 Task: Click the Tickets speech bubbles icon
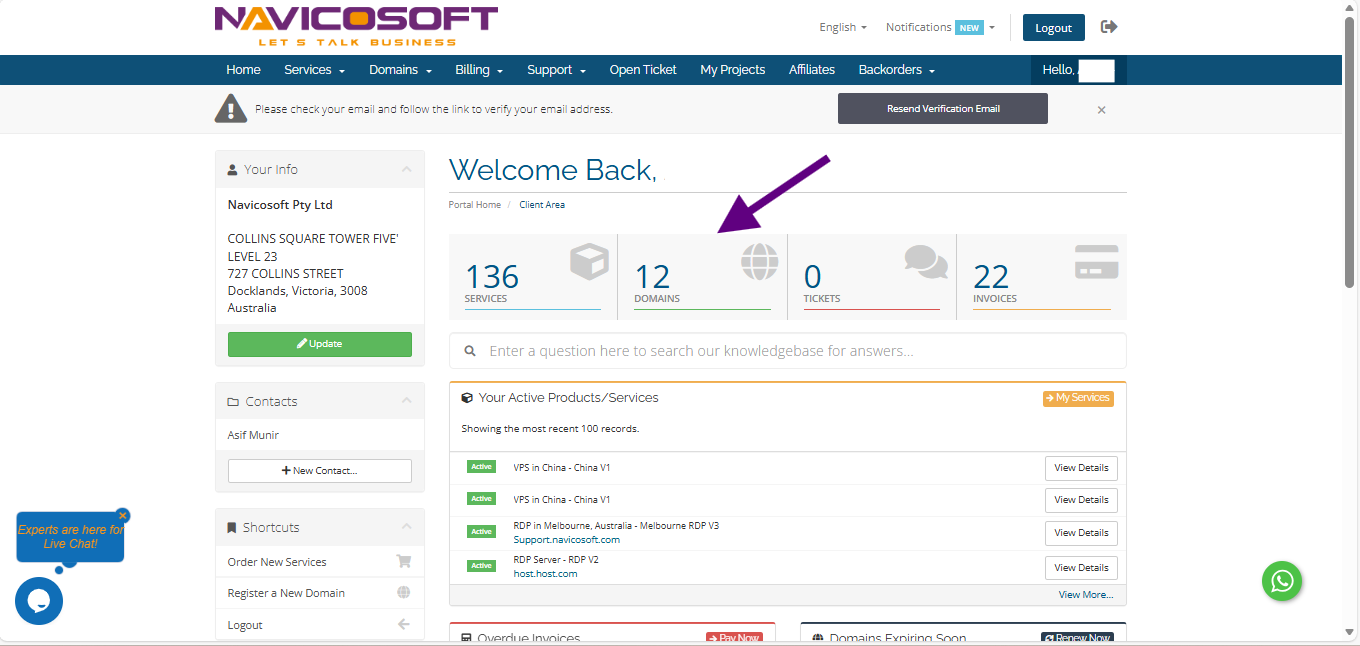pyautogui.click(x=926, y=262)
